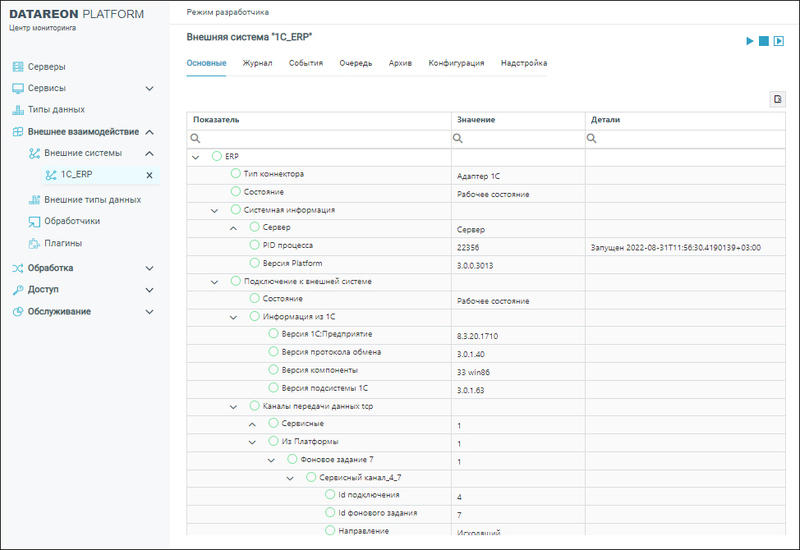Open Серверы in the sidebar
Screen dimensions: 800x550
[46, 67]
